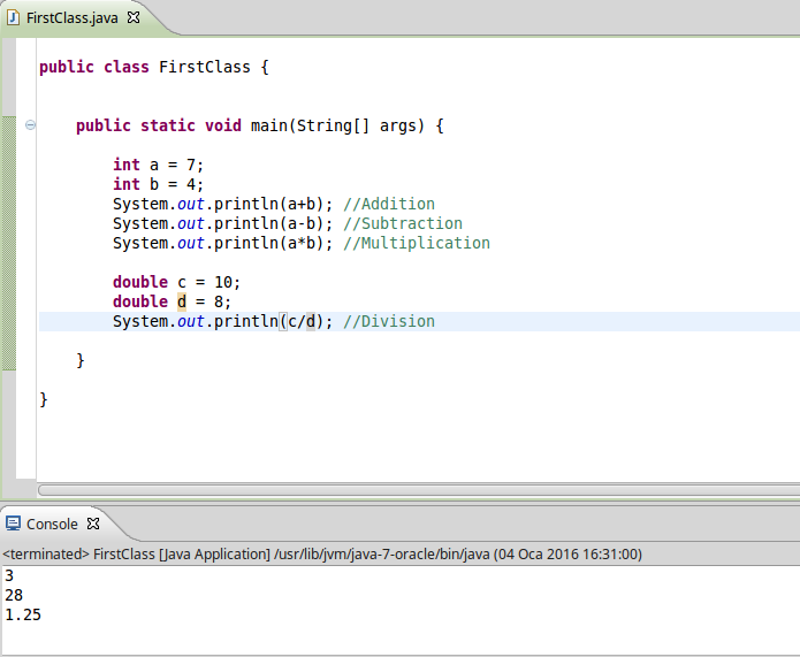
Task: Close the Console view
Action: pyautogui.click(x=92, y=523)
